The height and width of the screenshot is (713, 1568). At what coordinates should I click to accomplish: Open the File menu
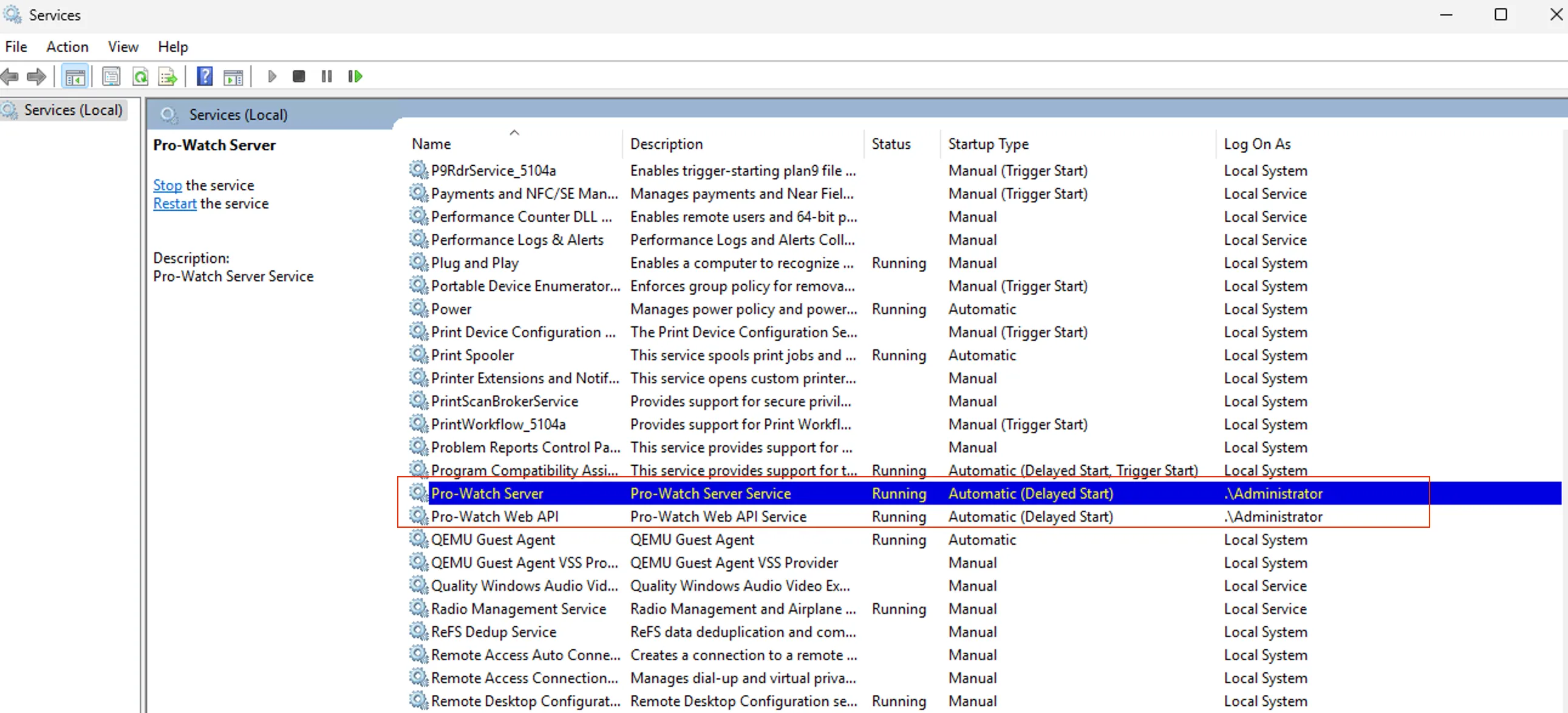tap(16, 47)
